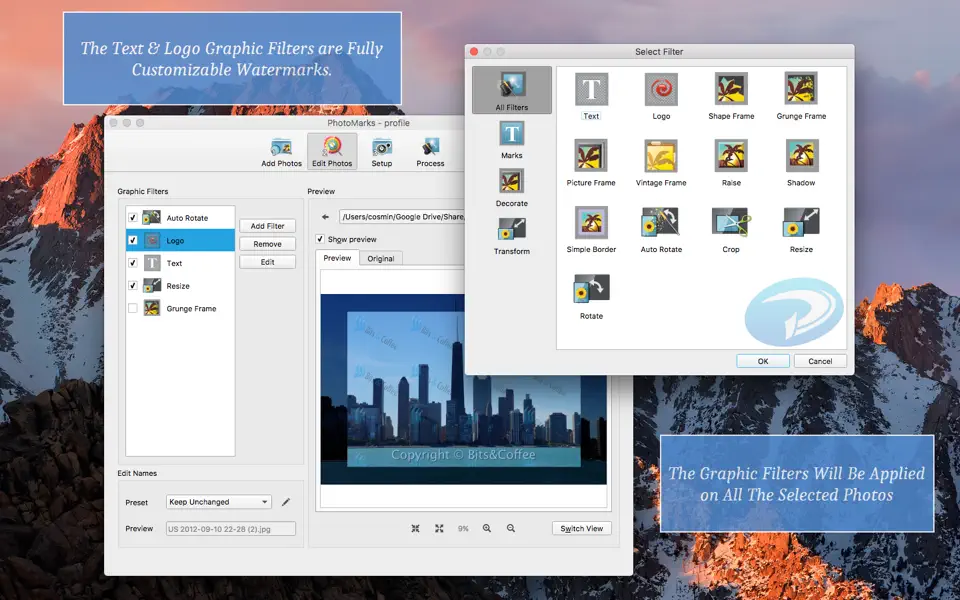Open the Add Photos toolbar icon

280,150
